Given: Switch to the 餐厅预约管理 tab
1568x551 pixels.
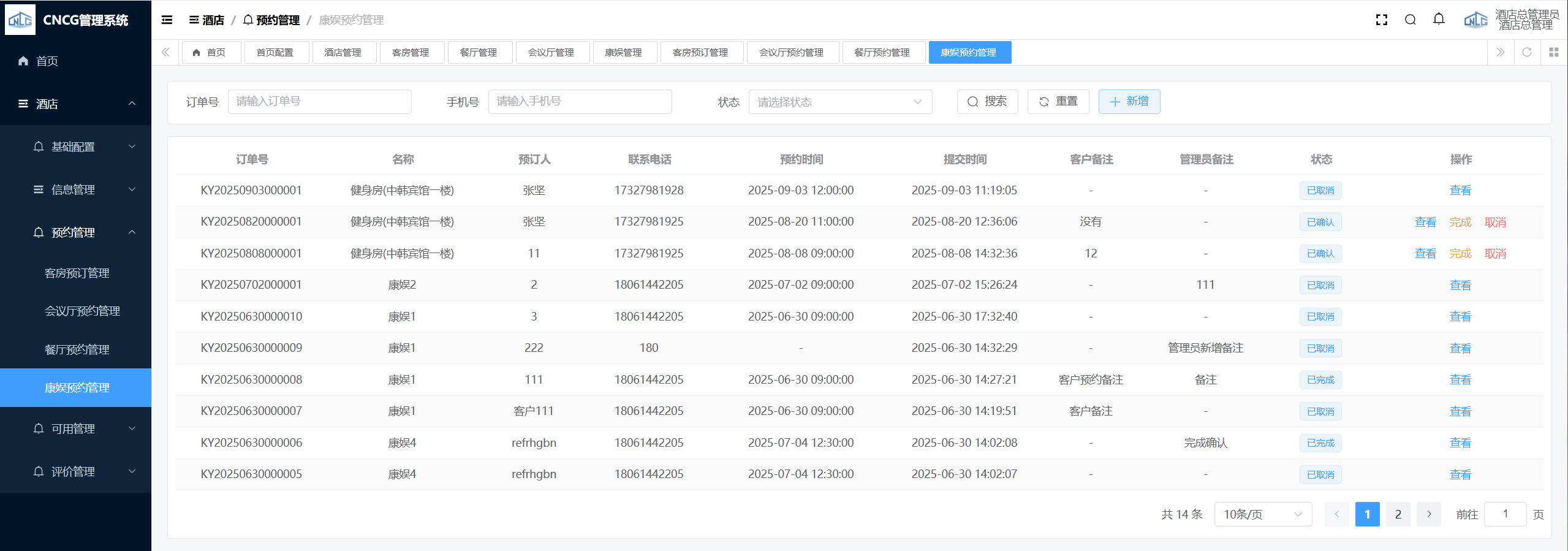Looking at the screenshot, I should 881,53.
